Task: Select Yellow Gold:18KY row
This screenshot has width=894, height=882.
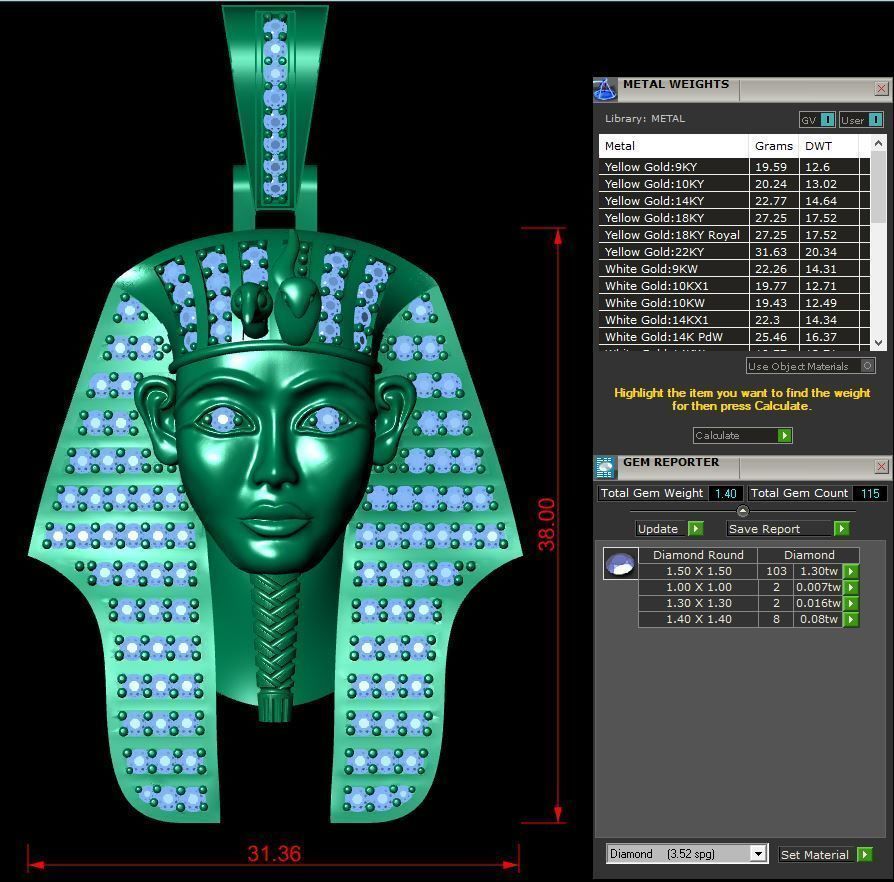Action: click(734, 218)
